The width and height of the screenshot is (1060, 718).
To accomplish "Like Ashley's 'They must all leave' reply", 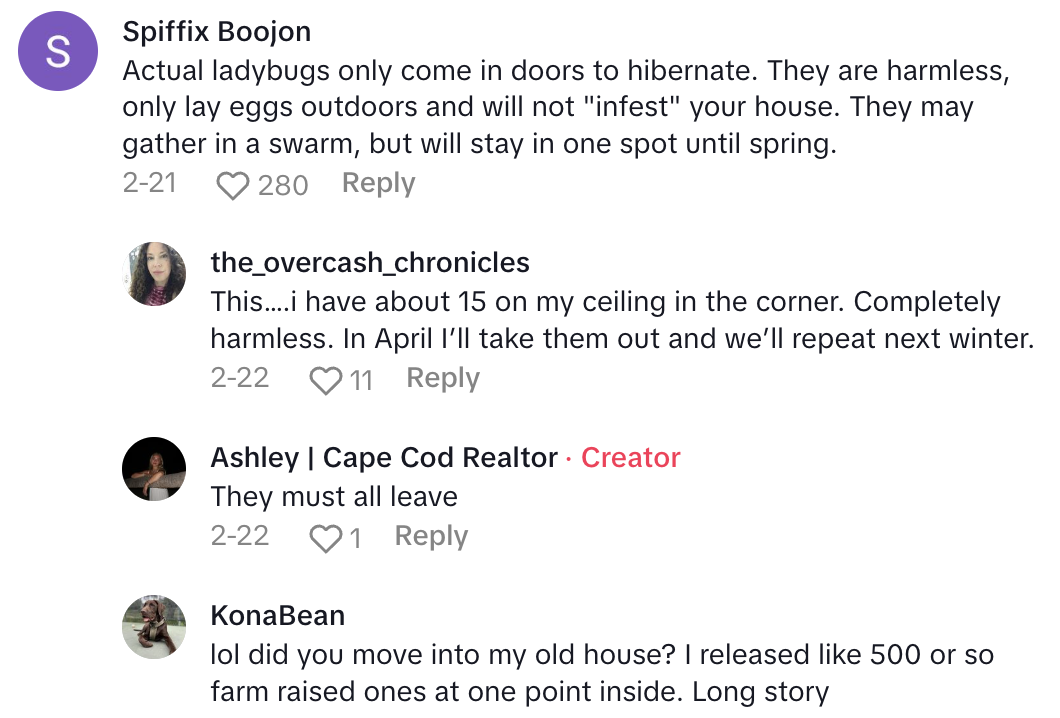I will click(326, 538).
